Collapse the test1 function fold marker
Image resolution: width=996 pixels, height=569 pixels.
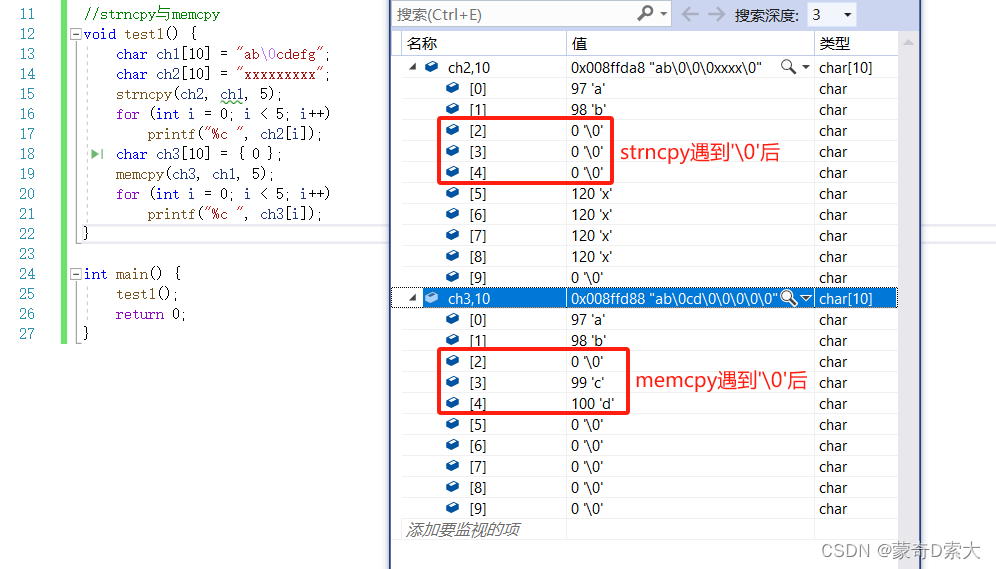pos(76,34)
